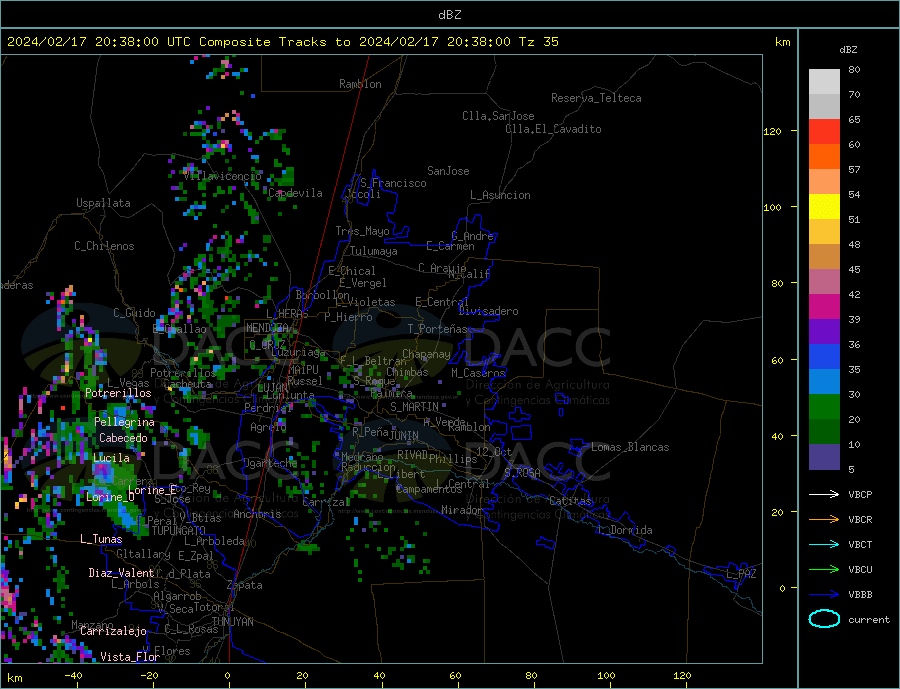Click the Diaz_Valent label
This screenshot has height=689, width=900.
click(121, 573)
